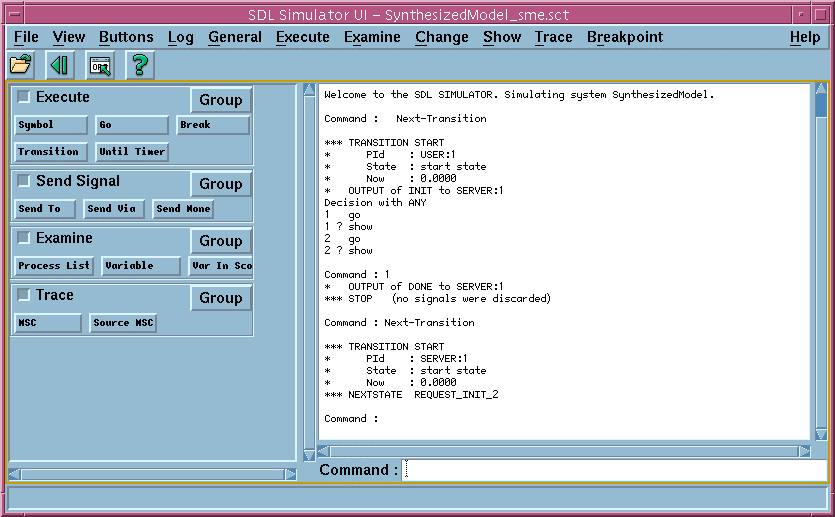This screenshot has width=835, height=517.
Task: Click into the Command input field
Action: coord(614,470)
